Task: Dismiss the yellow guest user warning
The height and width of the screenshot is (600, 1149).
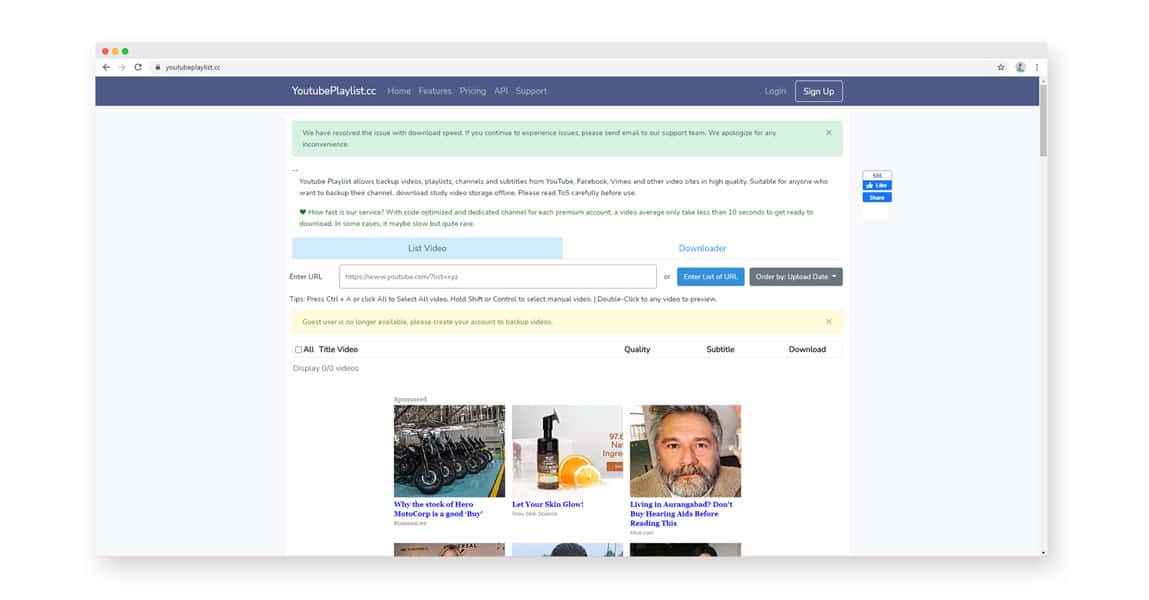Action: [x=829, y=322]
